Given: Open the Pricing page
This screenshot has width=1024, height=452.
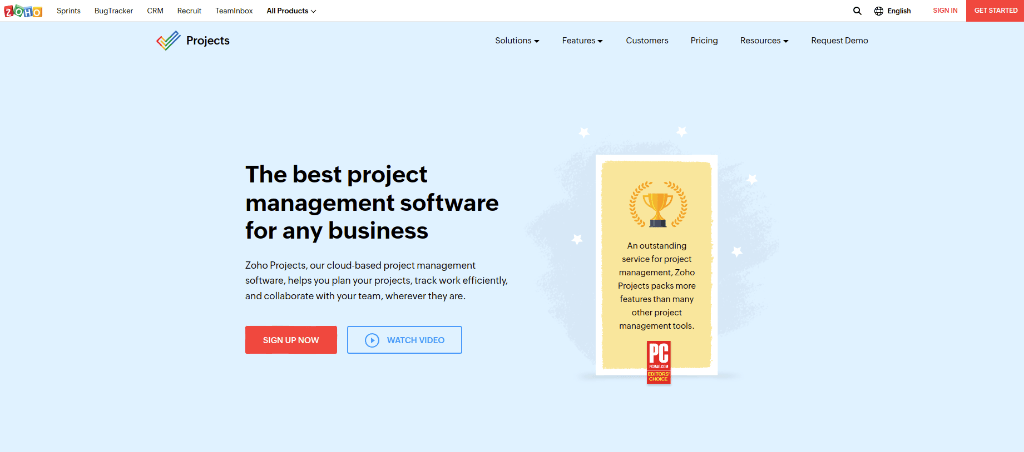Looking at the screenshot, I should (x=704, y=40).
